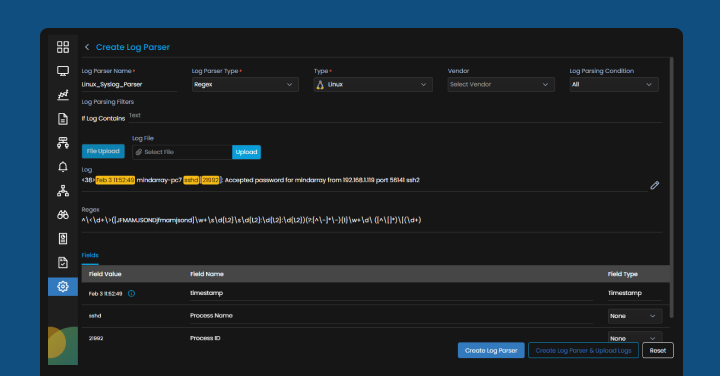
Task: Click the Select File input field
Action: click(182, 152)
